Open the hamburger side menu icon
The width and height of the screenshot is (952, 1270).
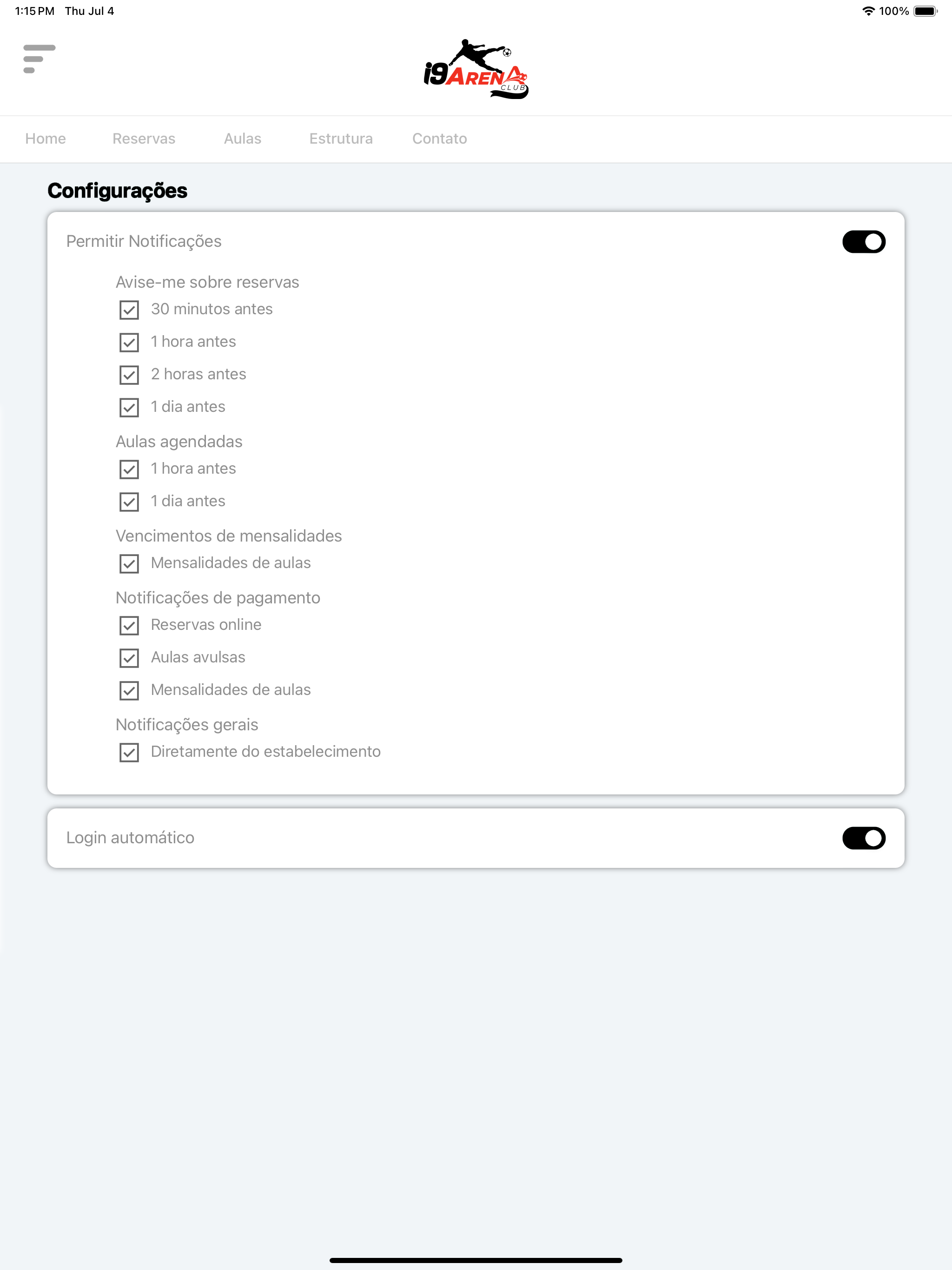pos(39,59)
